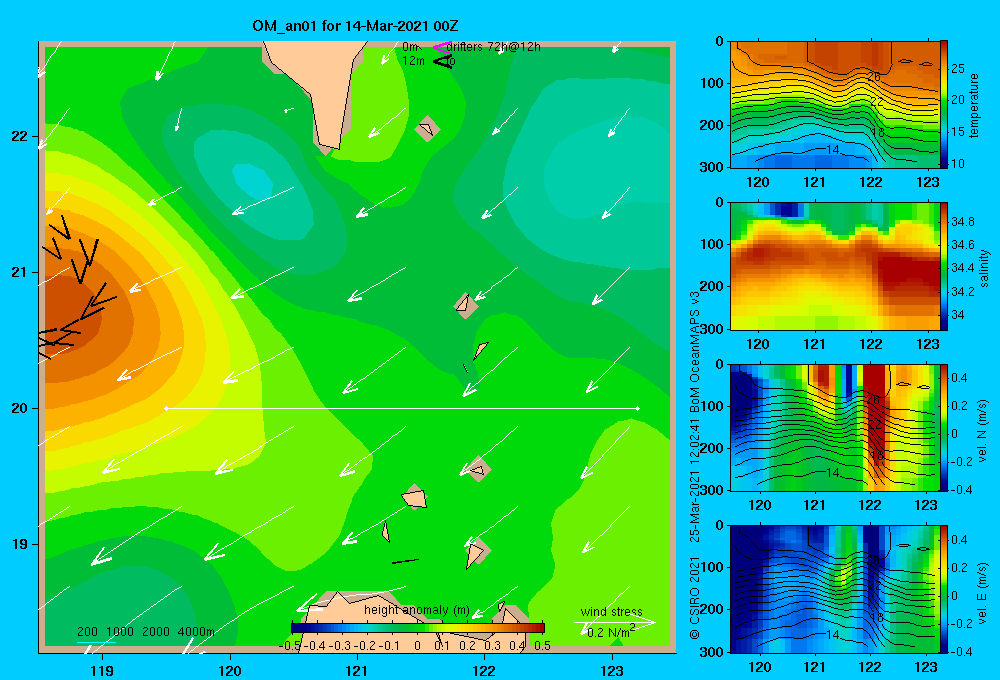Click latitude label '22' on main map
This screenshot has height=680, width=1000.
click(20, 136)
